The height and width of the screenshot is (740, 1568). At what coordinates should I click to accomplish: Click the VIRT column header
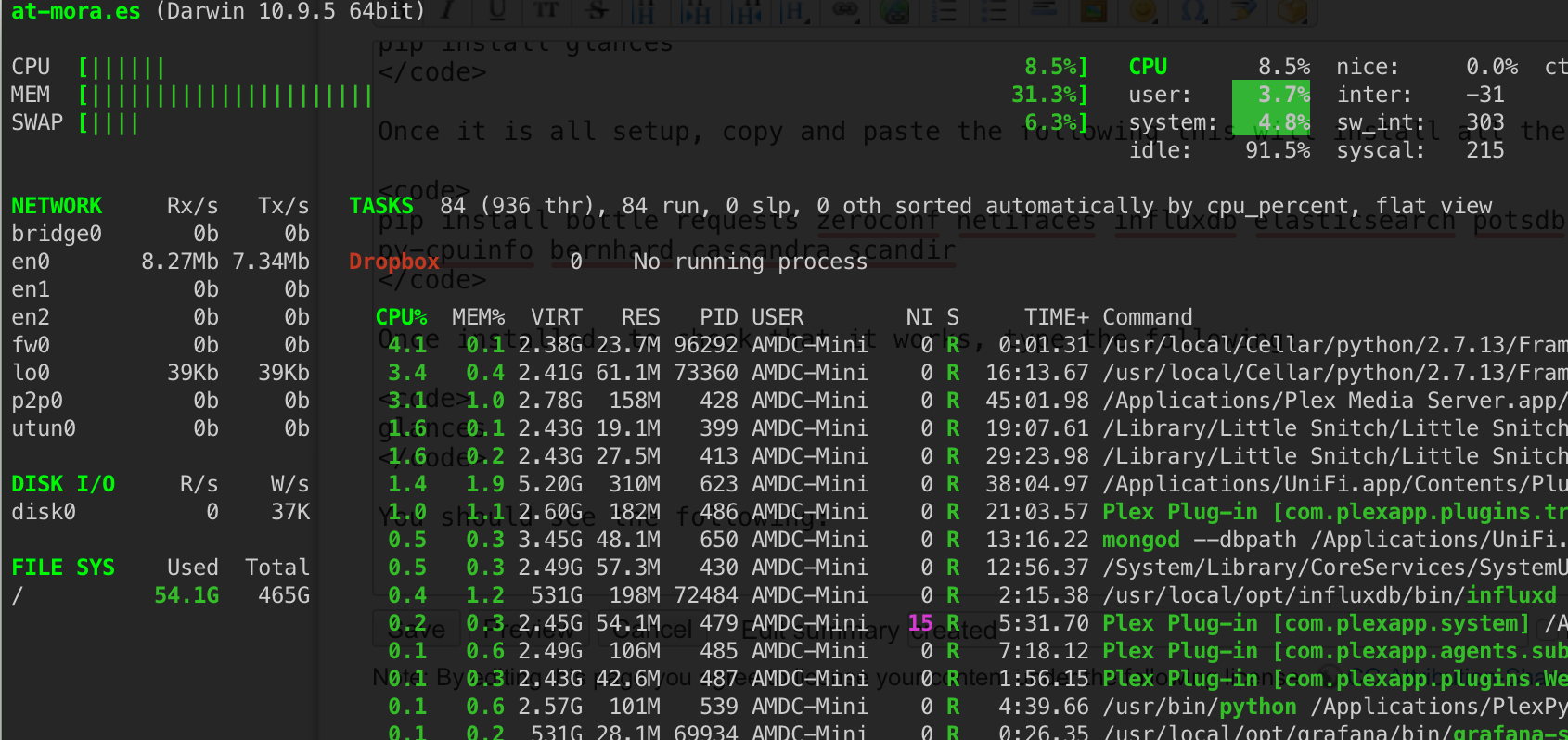tap(557, 317)
